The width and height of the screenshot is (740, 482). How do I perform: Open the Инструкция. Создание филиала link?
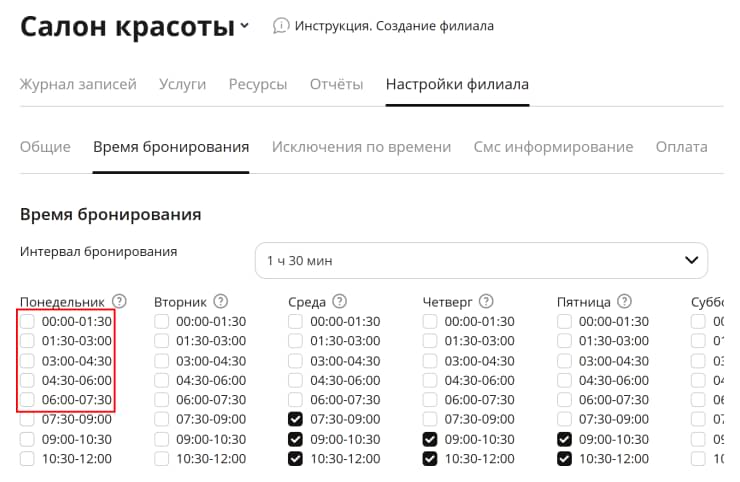394,25
